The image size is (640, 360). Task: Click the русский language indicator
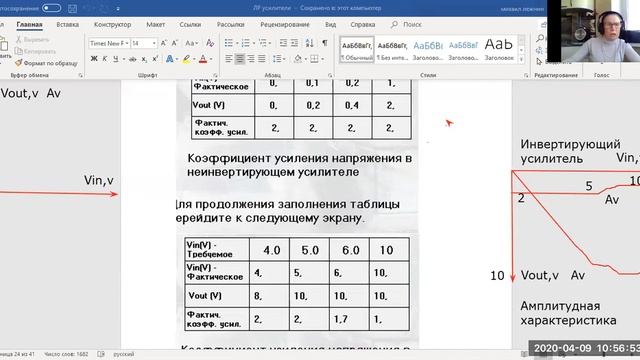pos(124,354)
